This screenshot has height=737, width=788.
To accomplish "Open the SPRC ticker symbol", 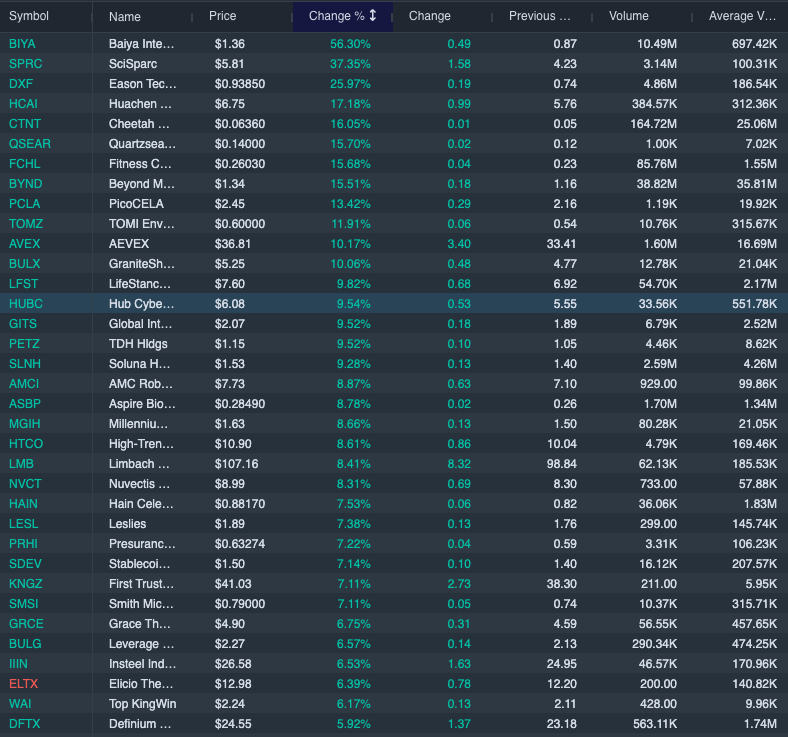I will click(x=26, y=64).
